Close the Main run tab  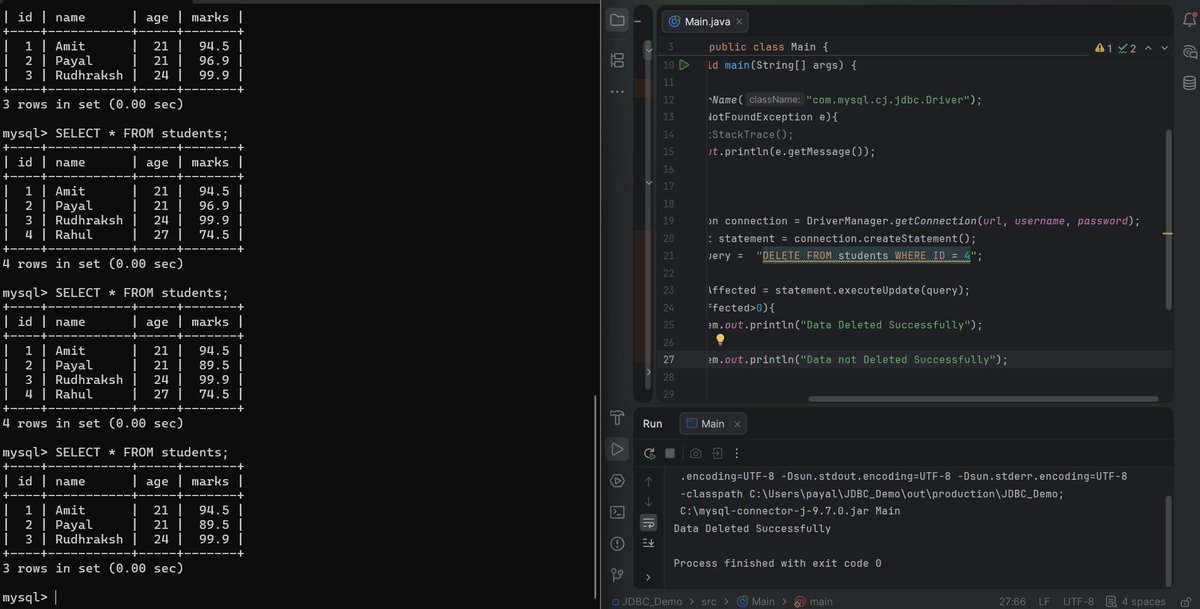coord(735,424)
